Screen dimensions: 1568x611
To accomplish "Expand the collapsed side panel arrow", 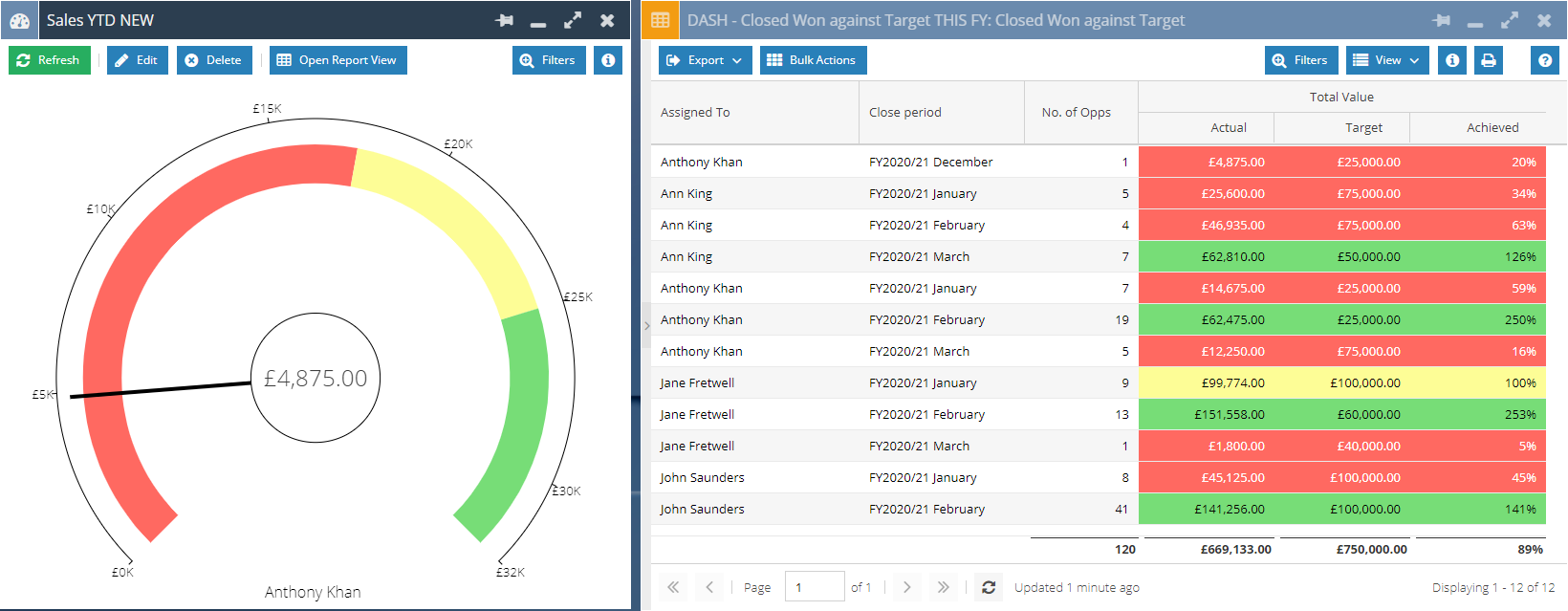I will [x=647, y=326].
